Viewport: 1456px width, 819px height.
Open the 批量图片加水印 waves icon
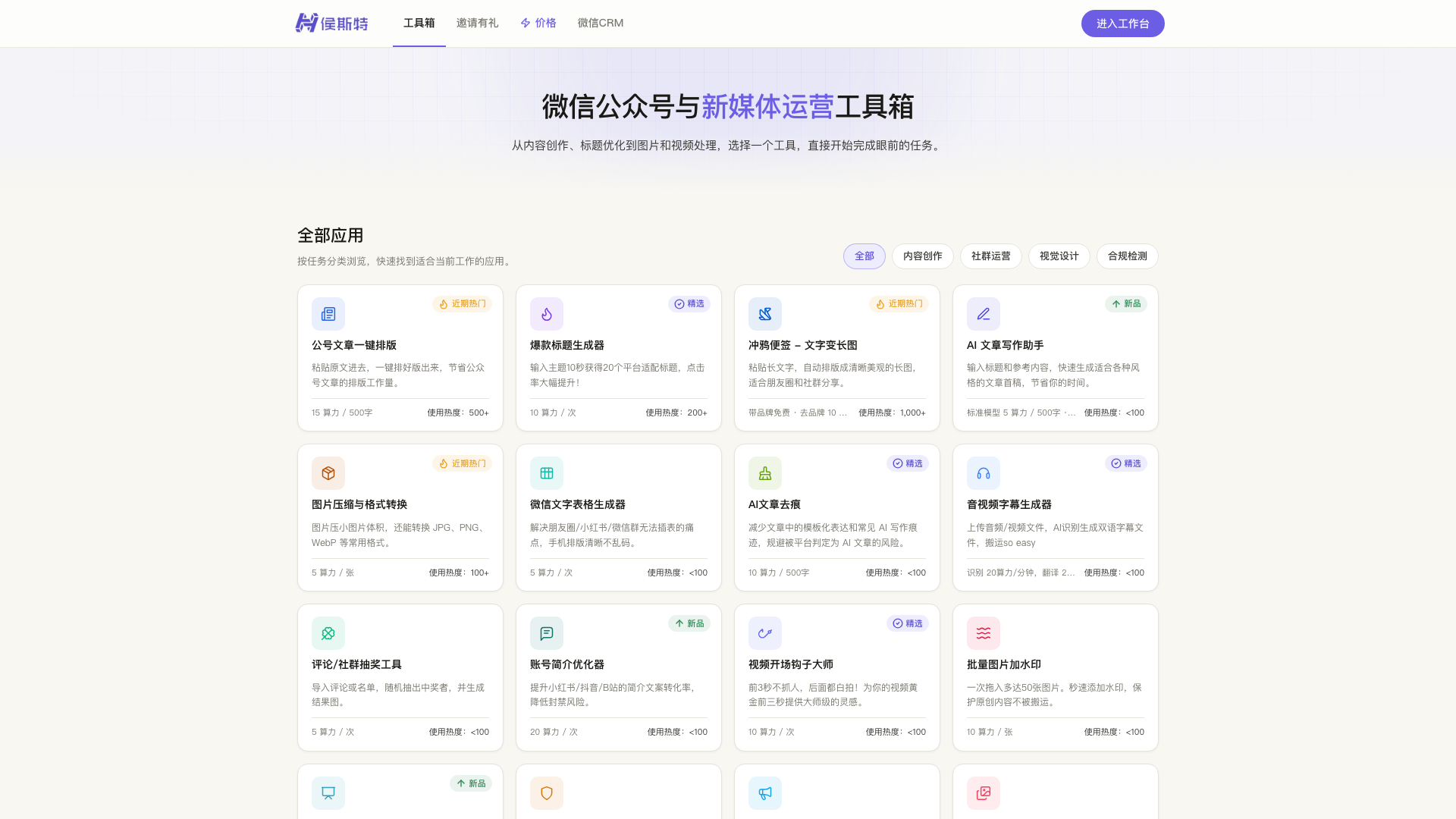pyautogui.click(x=984, y=633)
